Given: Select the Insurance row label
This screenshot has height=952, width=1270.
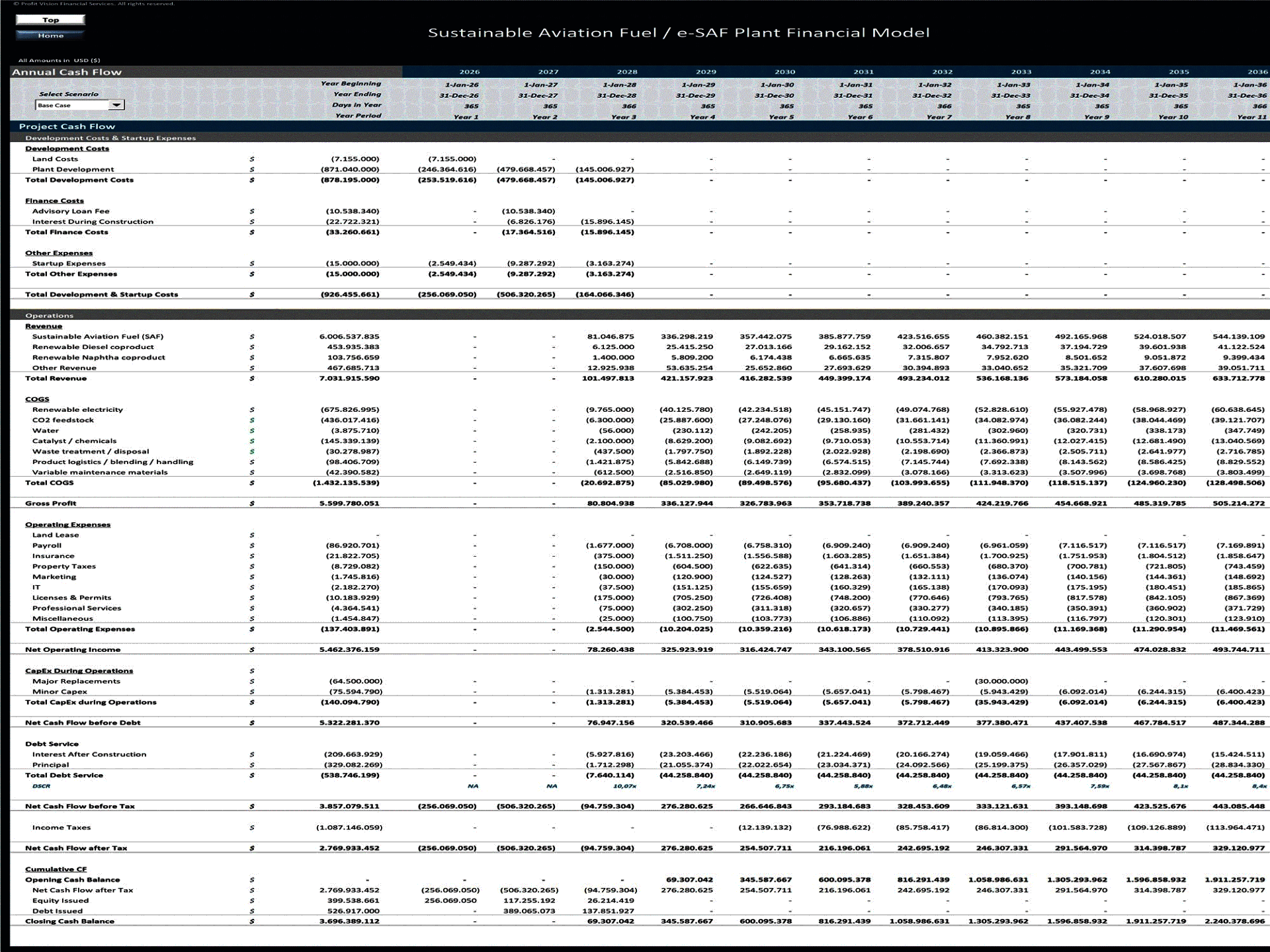Looking at the screenshot, I should (x=53, y=556).
